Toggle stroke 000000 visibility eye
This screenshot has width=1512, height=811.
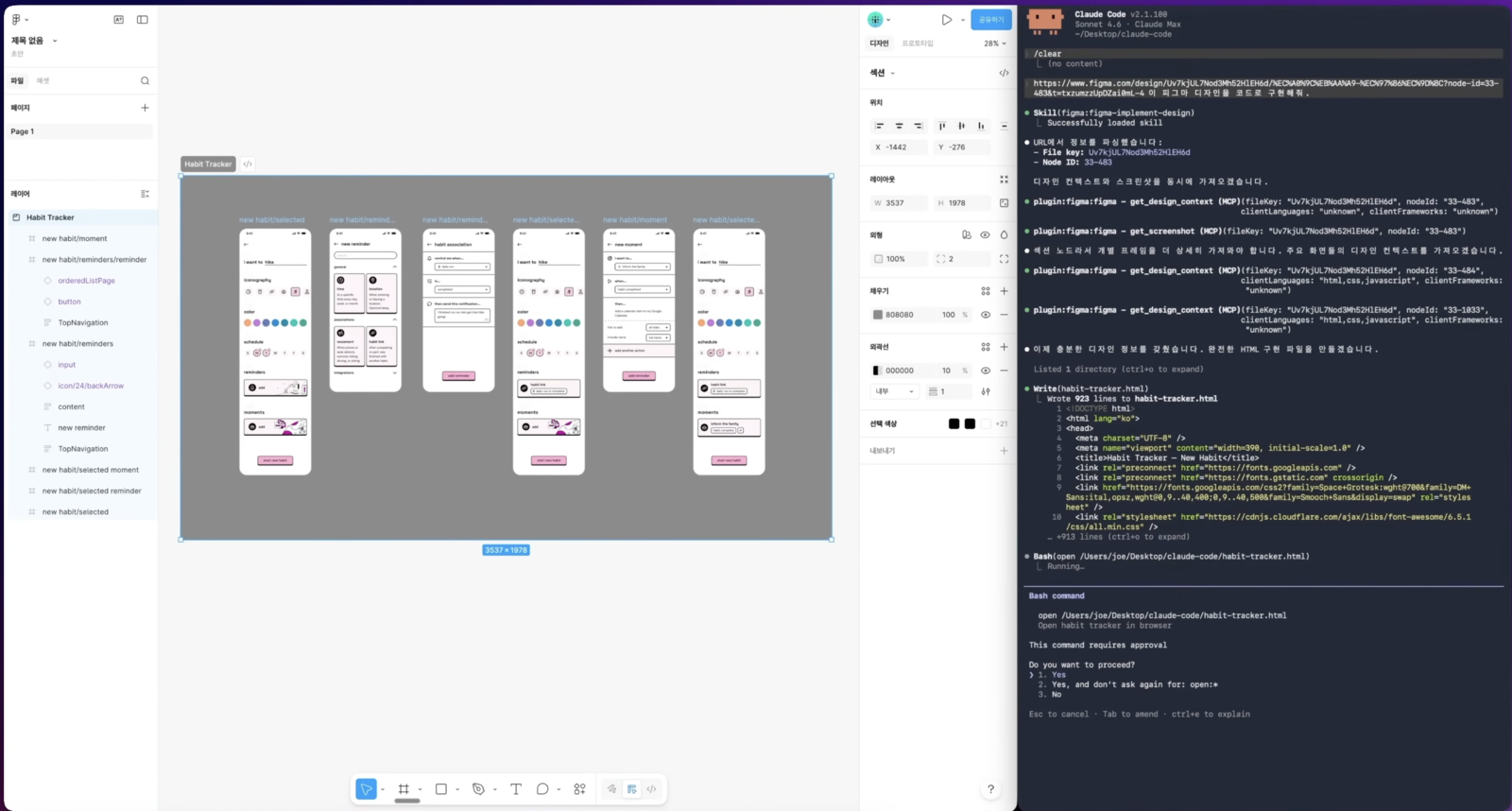point(985,371)
